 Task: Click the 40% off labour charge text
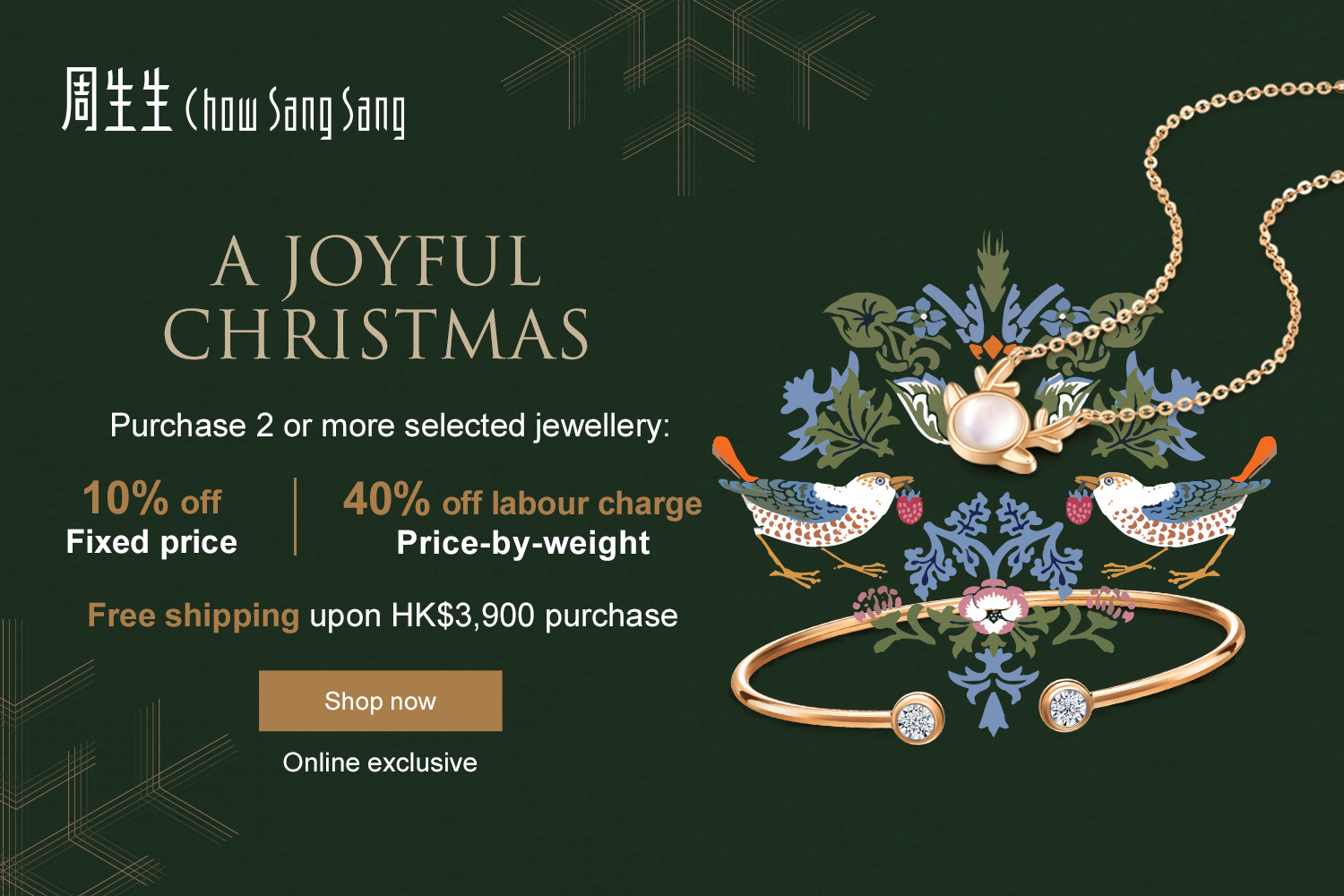tap(522, 501)
